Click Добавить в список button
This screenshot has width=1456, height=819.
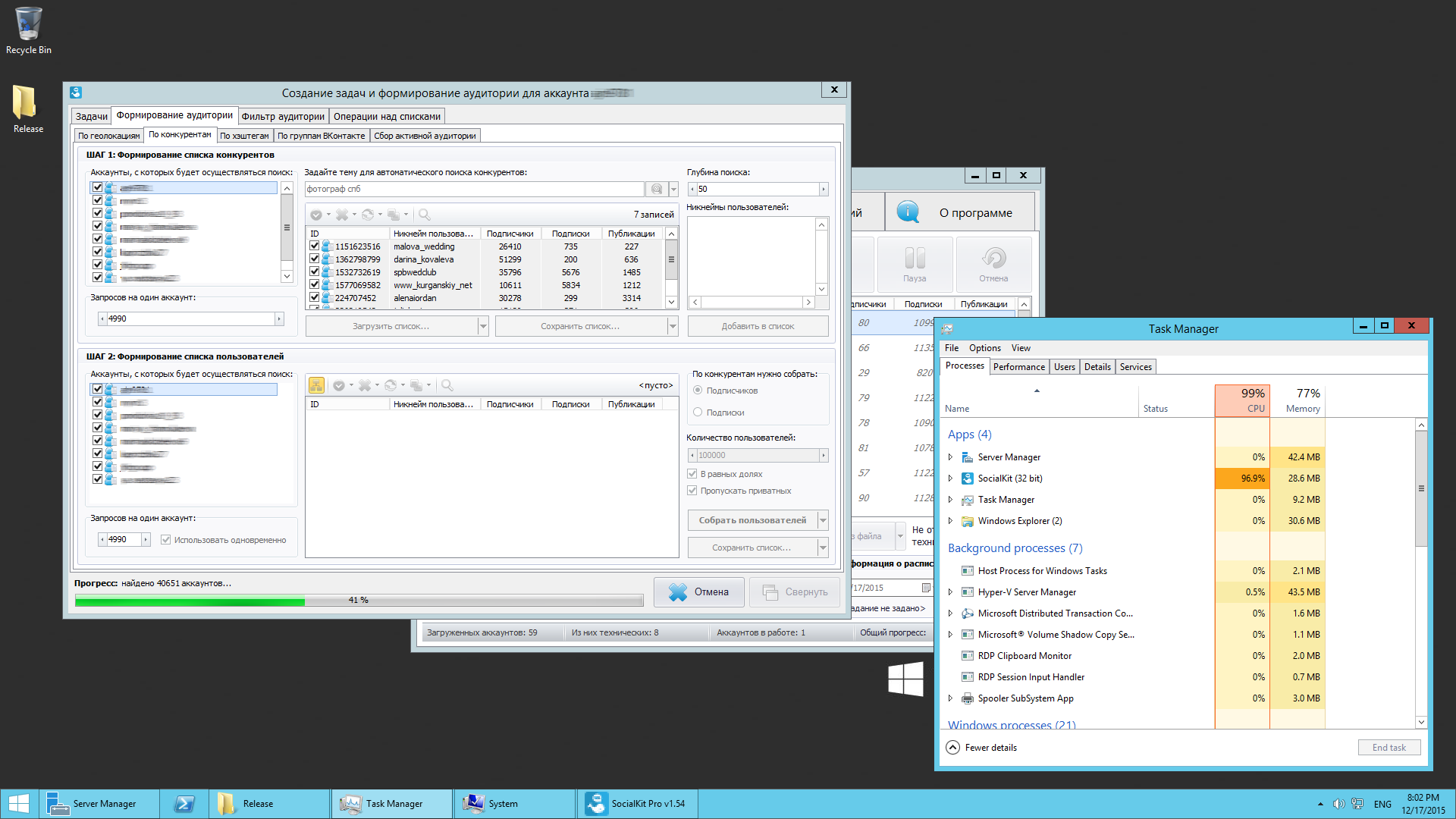[758, 326]
